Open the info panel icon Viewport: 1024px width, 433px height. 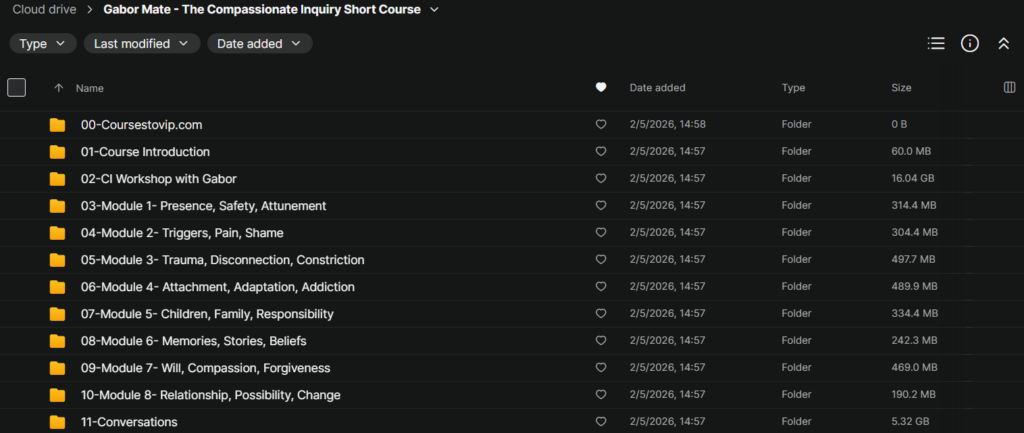tap(969, 43)
